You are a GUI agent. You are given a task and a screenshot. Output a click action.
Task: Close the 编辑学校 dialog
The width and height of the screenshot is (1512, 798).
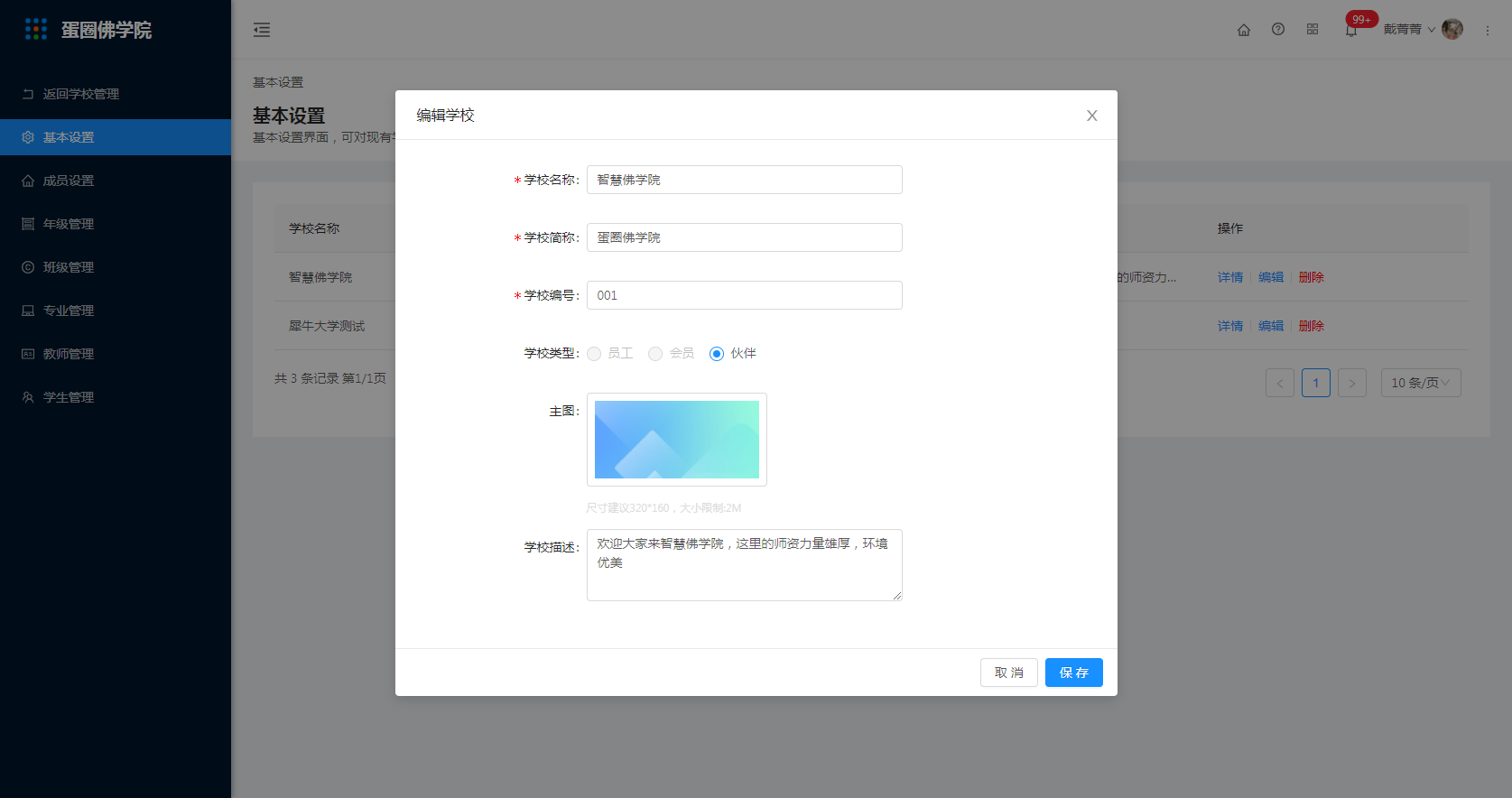(x=1092, y=116)
